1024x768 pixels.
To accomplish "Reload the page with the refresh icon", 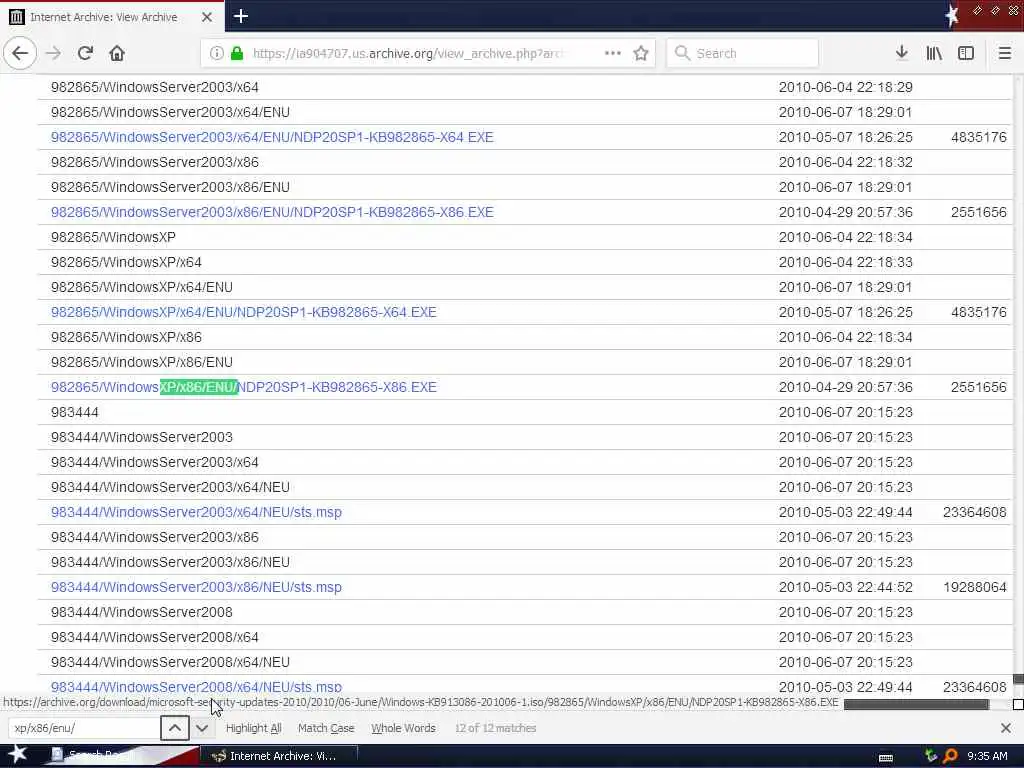I will 85,53.
